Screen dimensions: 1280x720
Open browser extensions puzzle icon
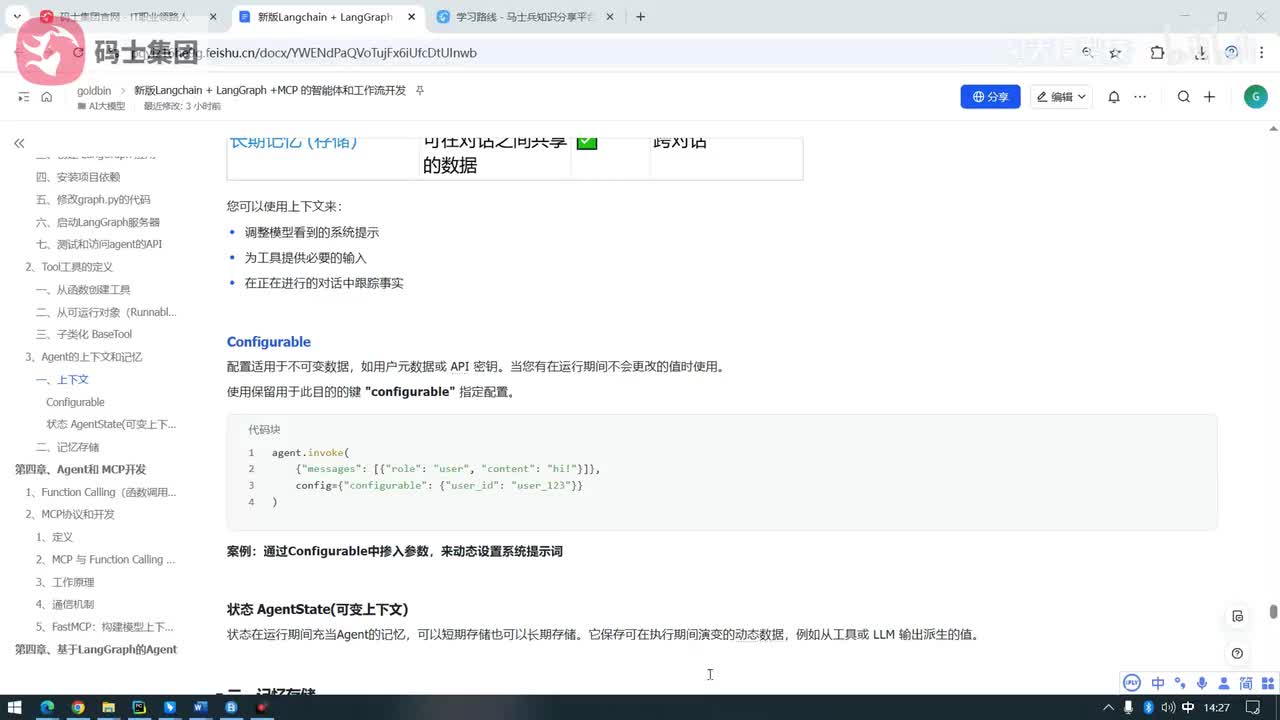tap(1157, 53)
